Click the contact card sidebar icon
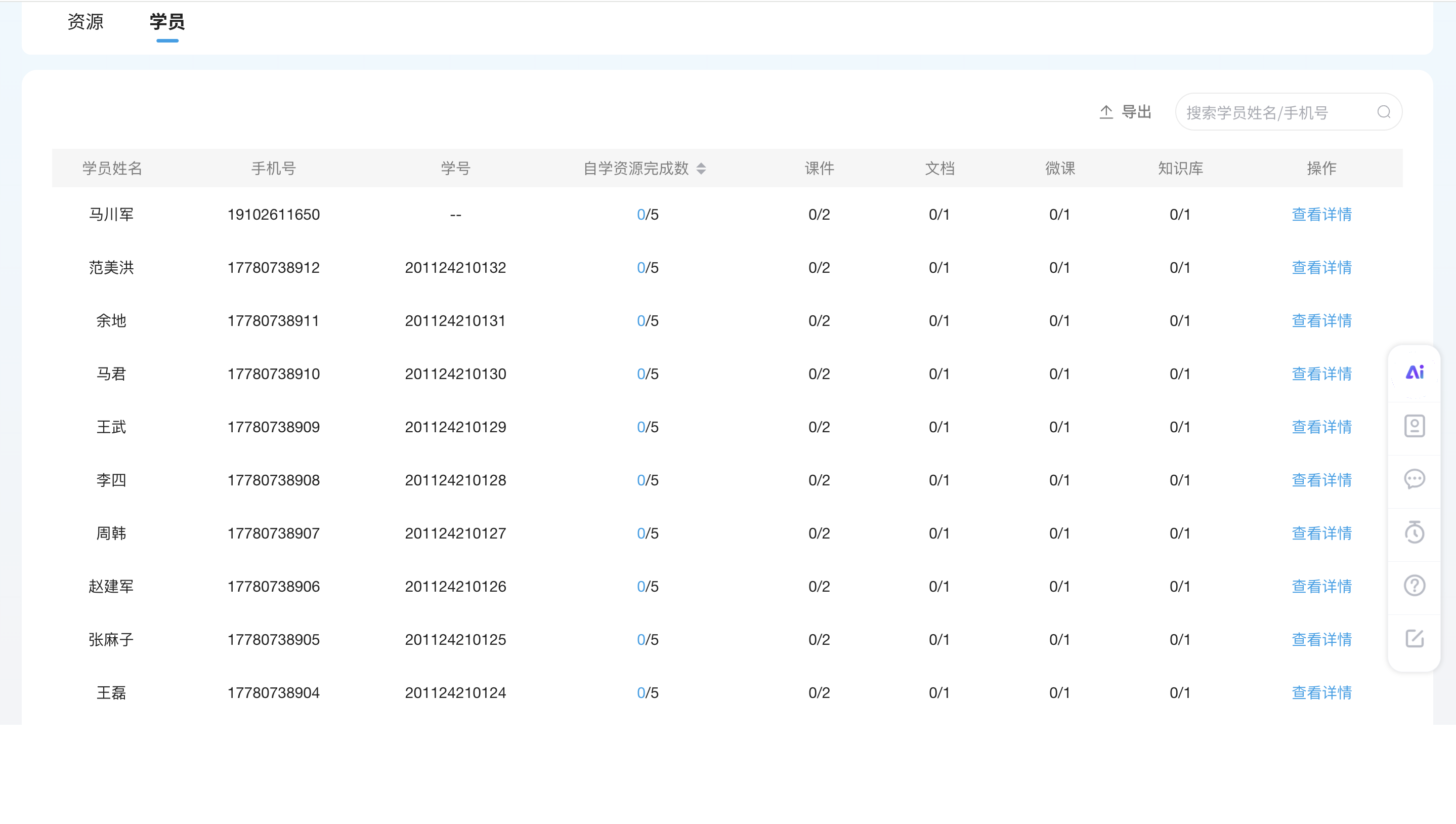Viewport: 1456px width, 824px height. (x=1414, y=426)
